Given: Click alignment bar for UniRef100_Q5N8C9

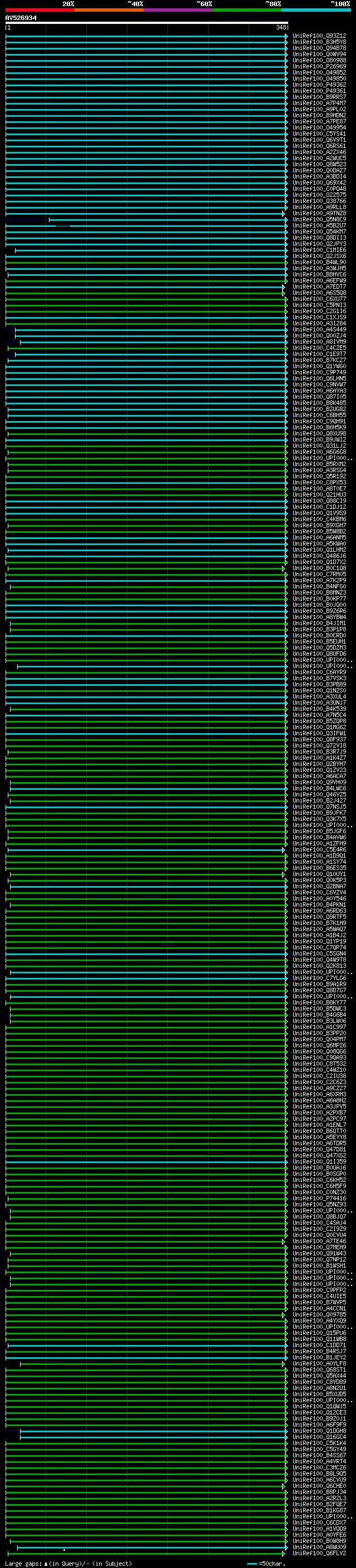Looking at the screenshot, I should 168,220.
